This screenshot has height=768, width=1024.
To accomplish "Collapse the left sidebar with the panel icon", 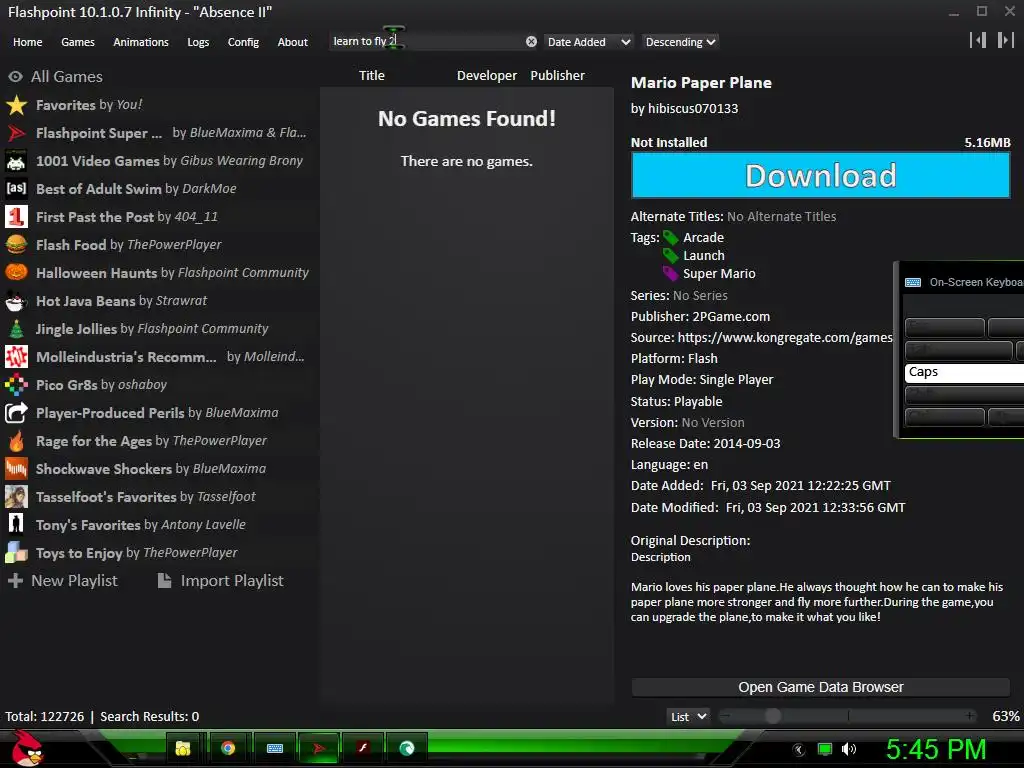I will pos(978,40).
